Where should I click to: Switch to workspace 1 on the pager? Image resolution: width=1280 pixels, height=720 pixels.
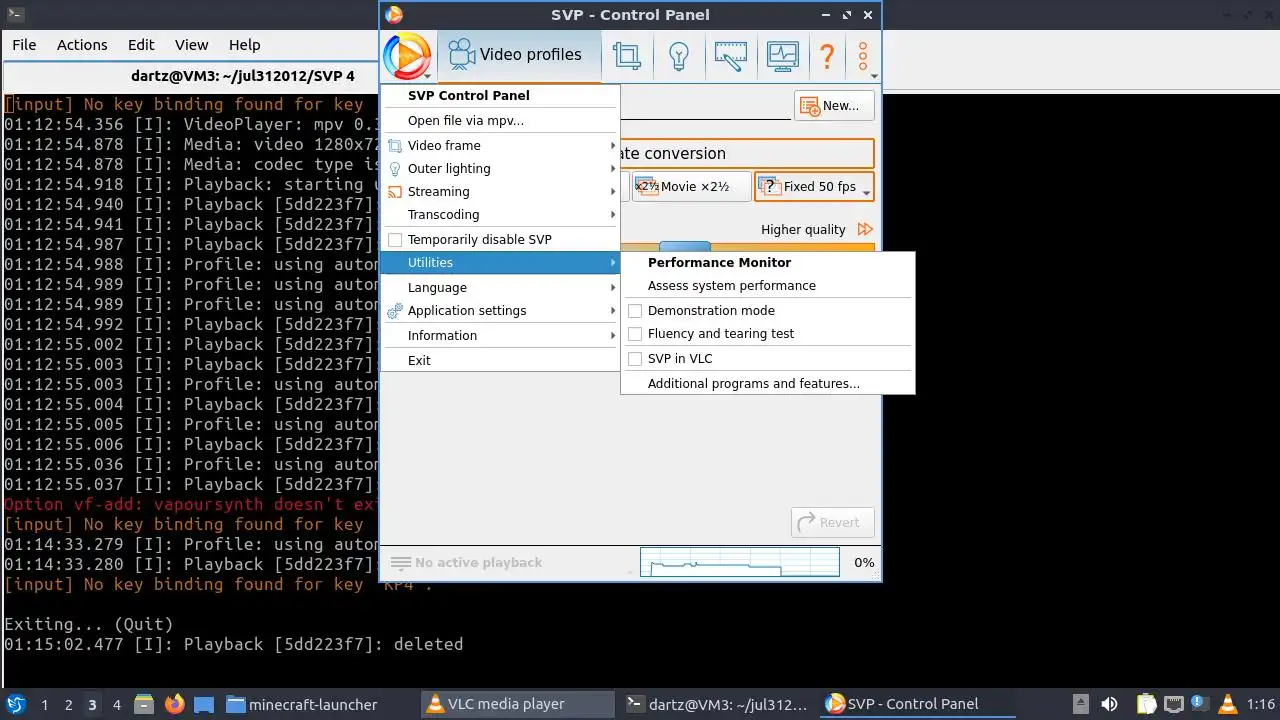pyautogui.click(x=44, y=704)
